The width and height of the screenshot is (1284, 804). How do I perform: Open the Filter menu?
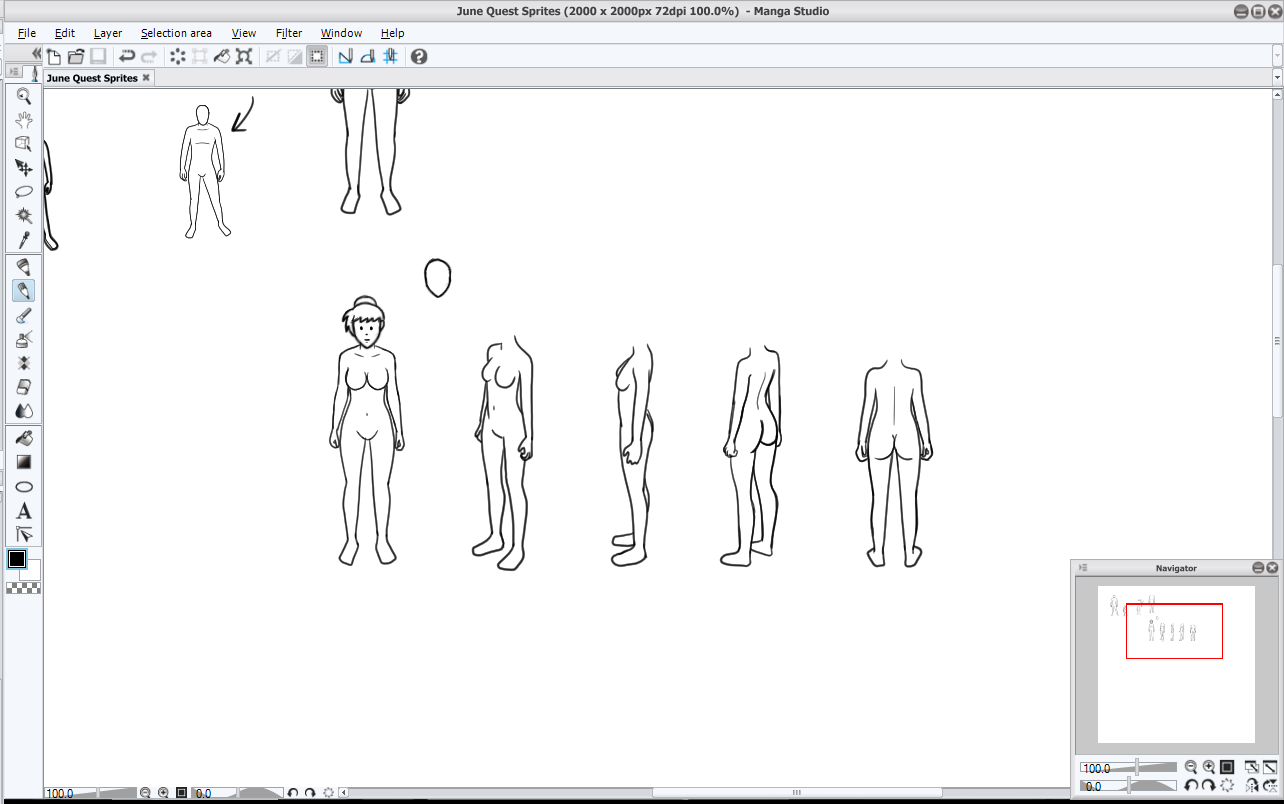[x=288, y=33]
